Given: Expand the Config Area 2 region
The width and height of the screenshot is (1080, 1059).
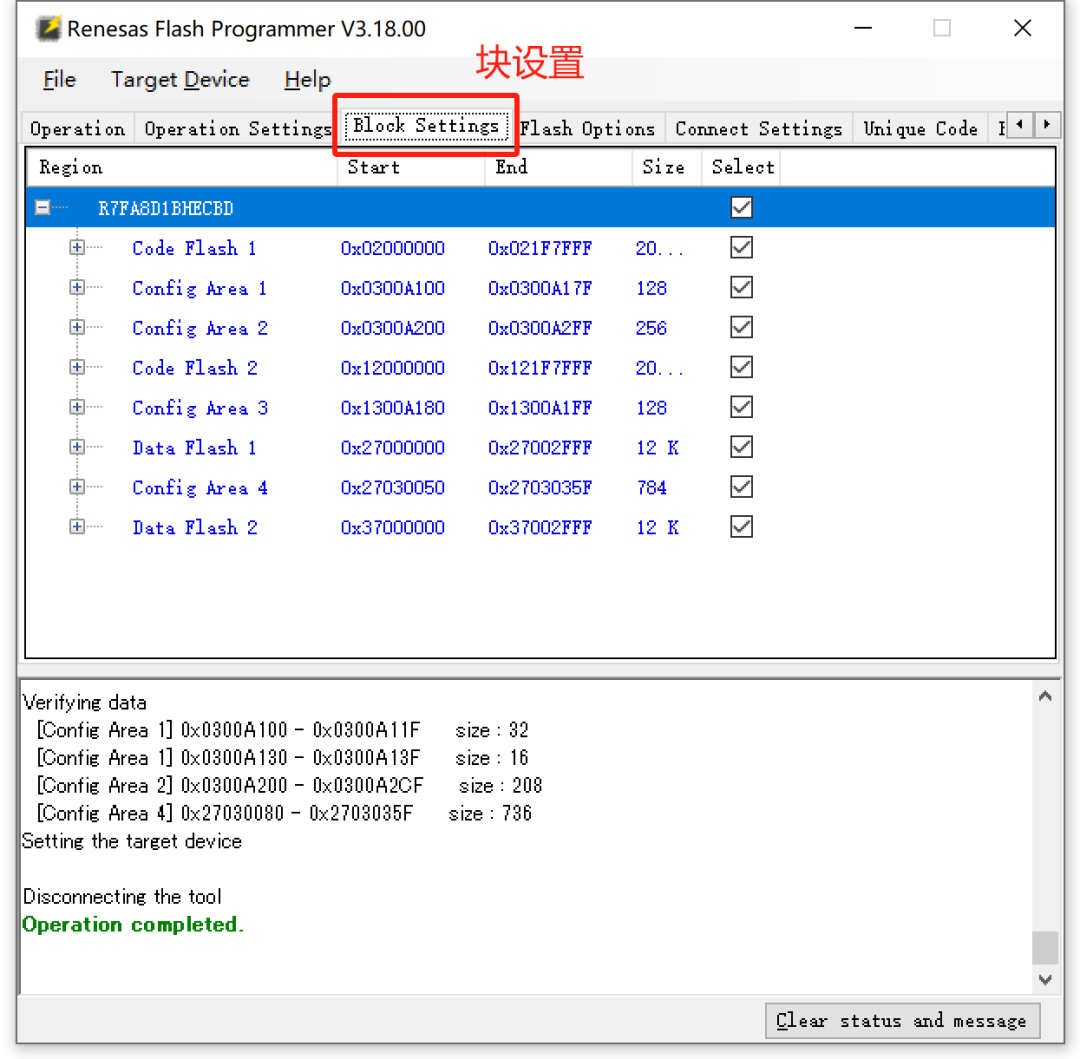Looking at the screenshot, I should click(77, 328).
